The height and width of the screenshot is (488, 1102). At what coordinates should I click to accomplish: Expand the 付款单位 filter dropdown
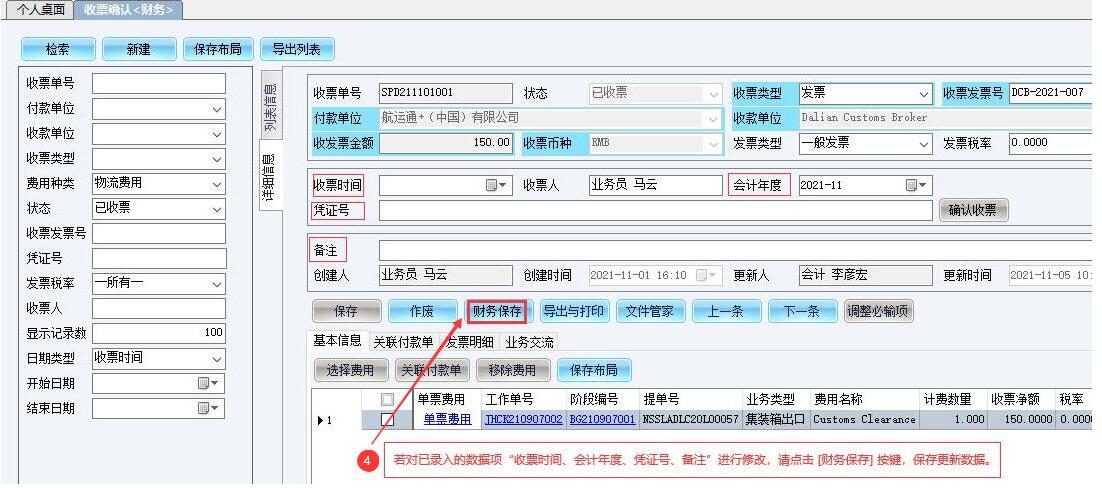coord(217,108)
